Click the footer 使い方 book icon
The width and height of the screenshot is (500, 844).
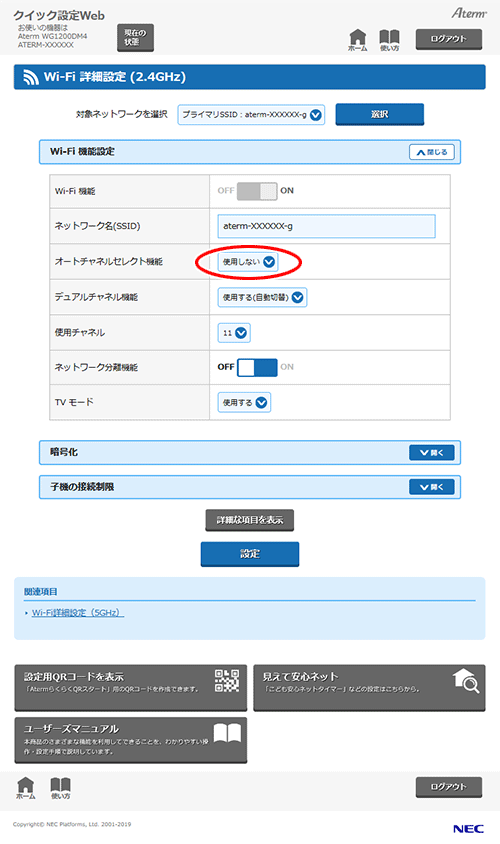[x=60, y=788]
